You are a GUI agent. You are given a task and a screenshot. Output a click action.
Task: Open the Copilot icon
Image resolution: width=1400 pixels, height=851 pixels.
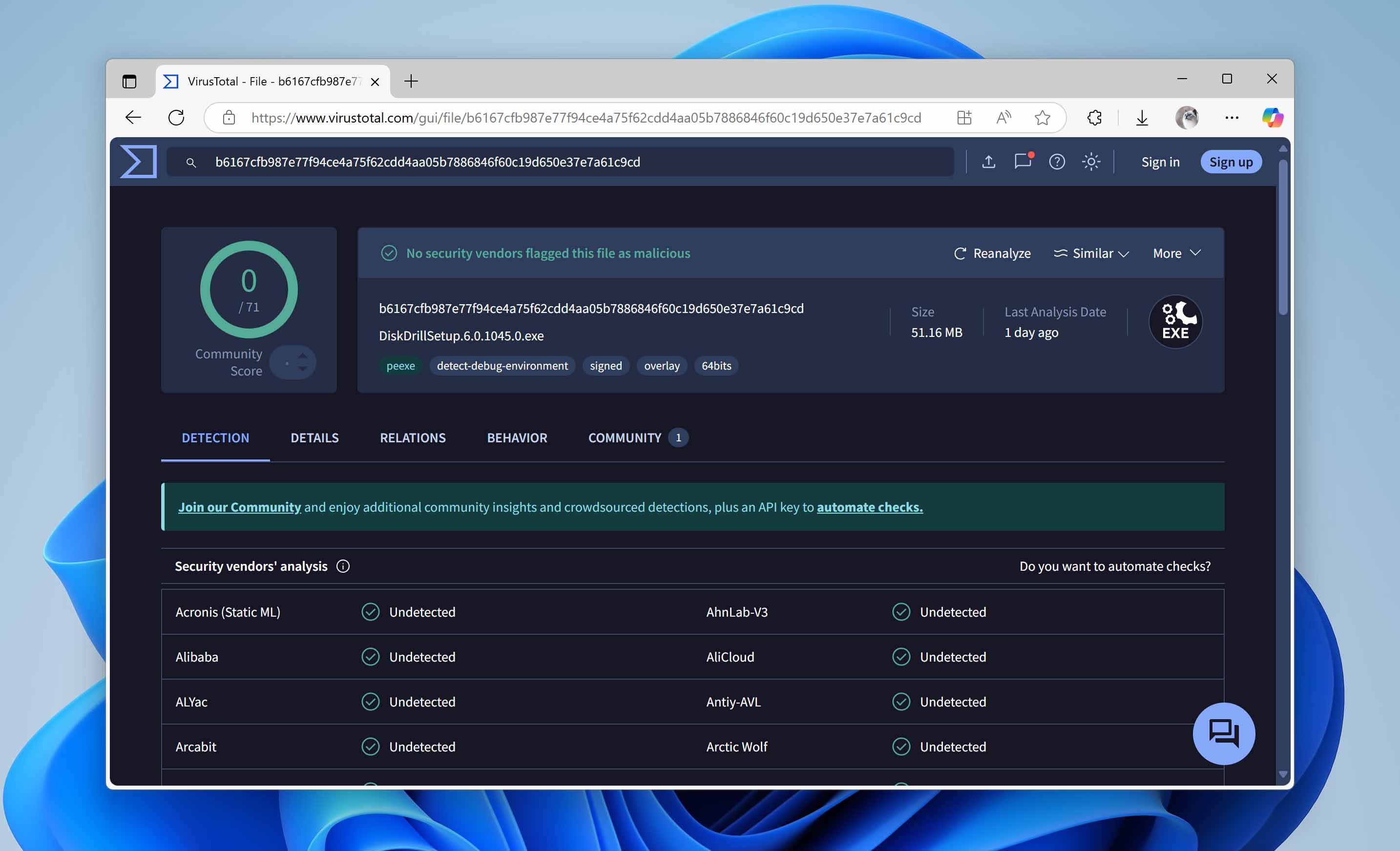1273,118
